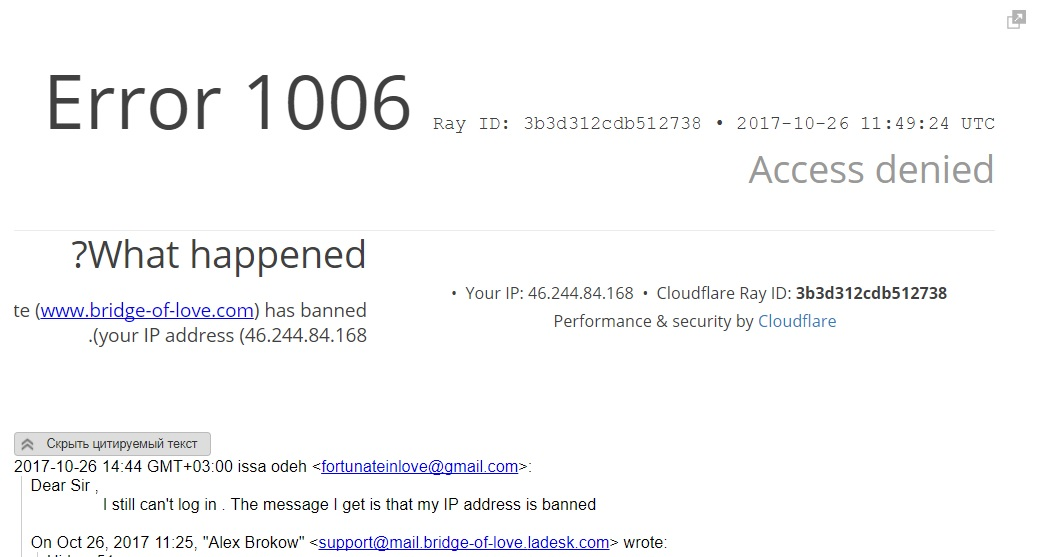Screen dimensions: 1045x557
Task: Open the image in a new window icon
Action: [x=1016, y=20]
